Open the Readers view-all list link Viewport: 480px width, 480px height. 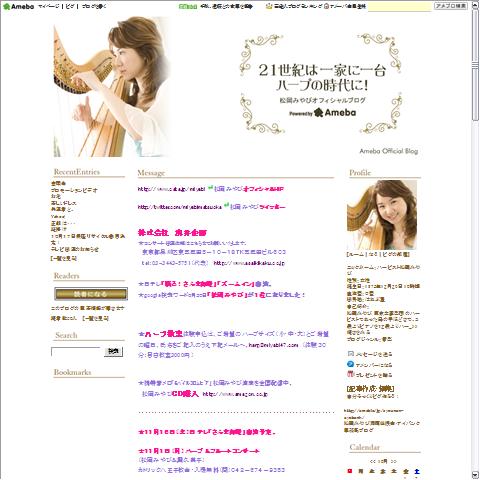coord(95,318)
